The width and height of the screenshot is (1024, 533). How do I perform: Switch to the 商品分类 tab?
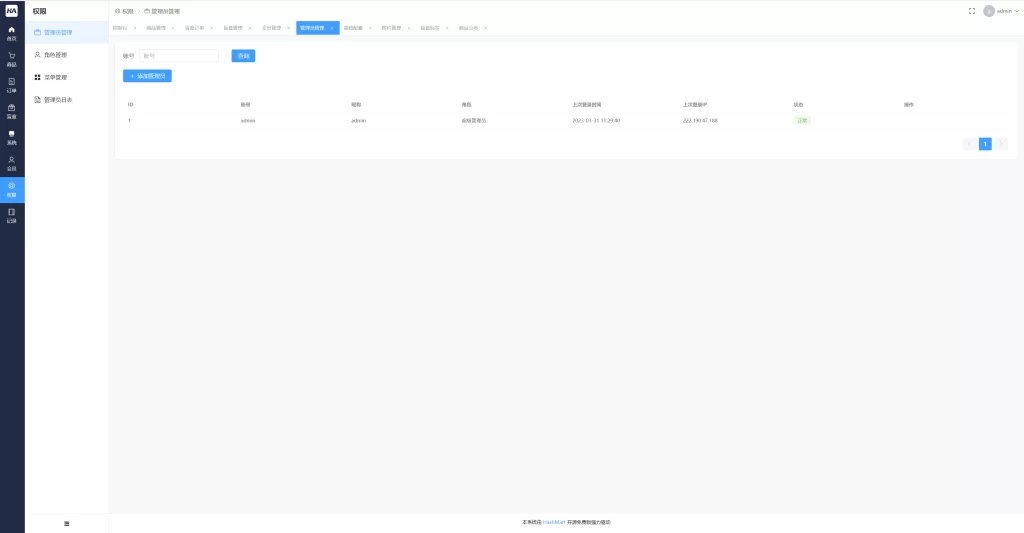468,28
